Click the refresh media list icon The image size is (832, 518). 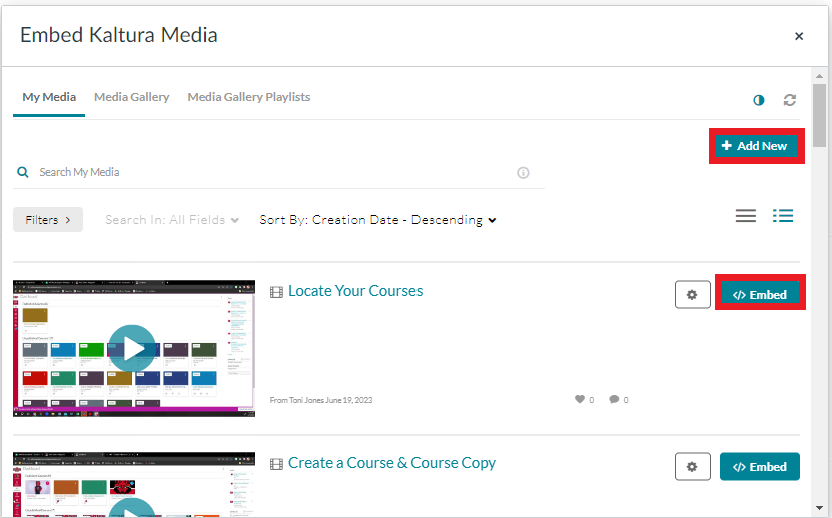tap(790, 100)
